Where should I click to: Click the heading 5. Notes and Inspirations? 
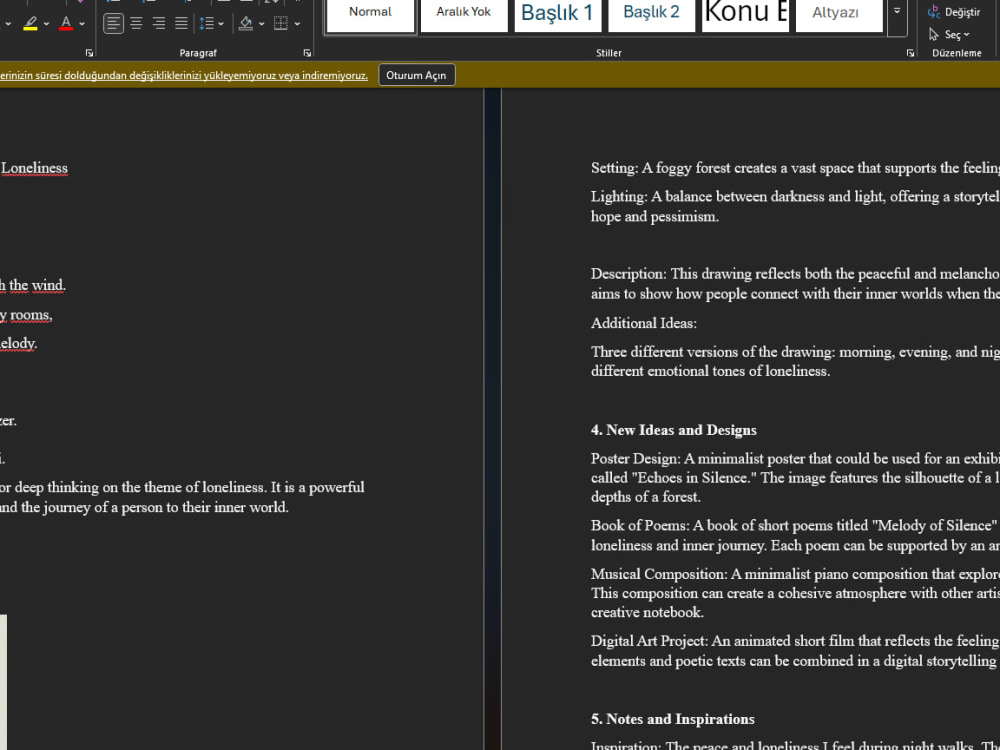[x=672, y=719]
